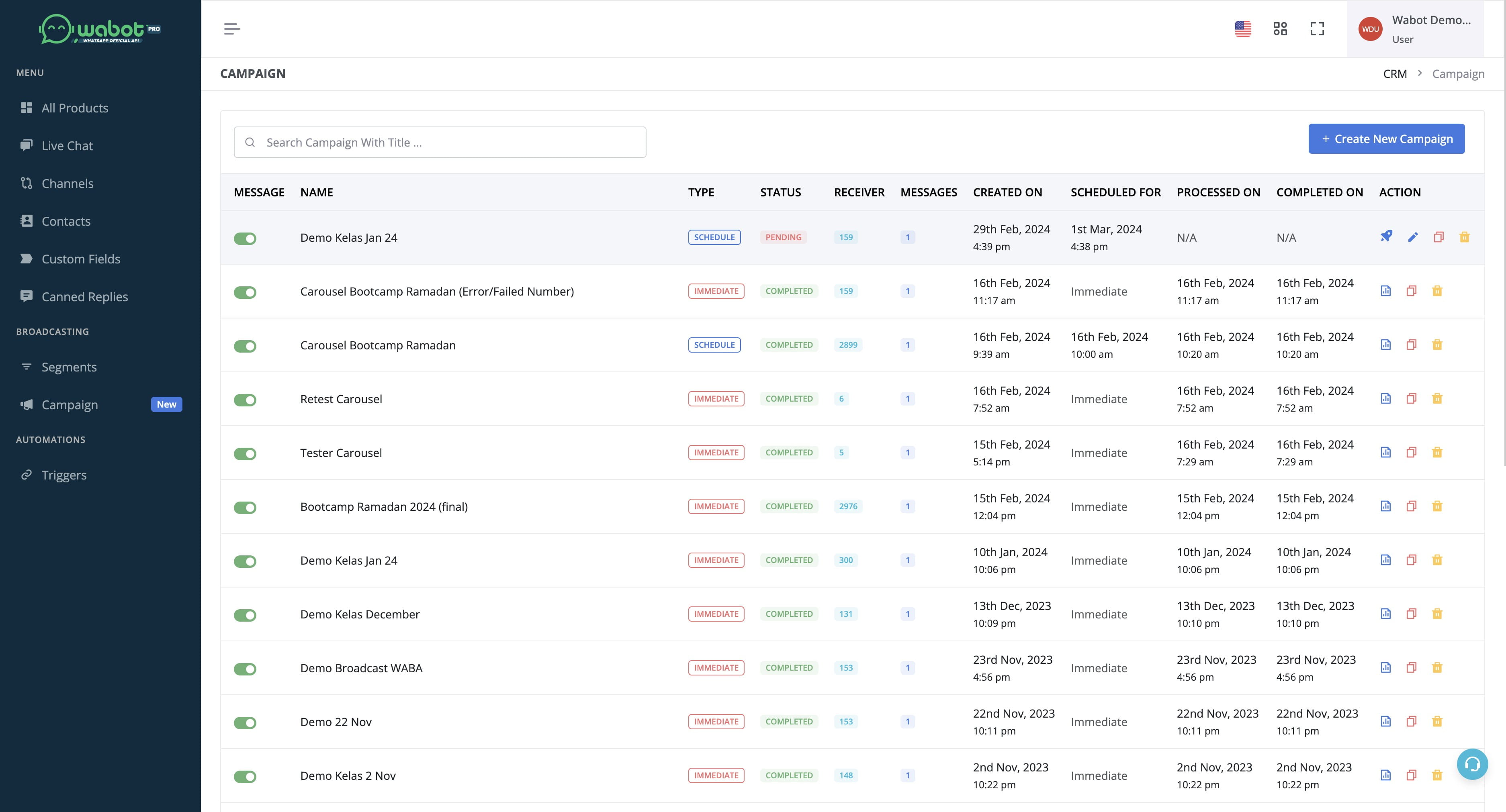Click the Wabot Pro logo
Image resolution: width=1506 pixels, height=812 pixels.
[x=100, y=29]
